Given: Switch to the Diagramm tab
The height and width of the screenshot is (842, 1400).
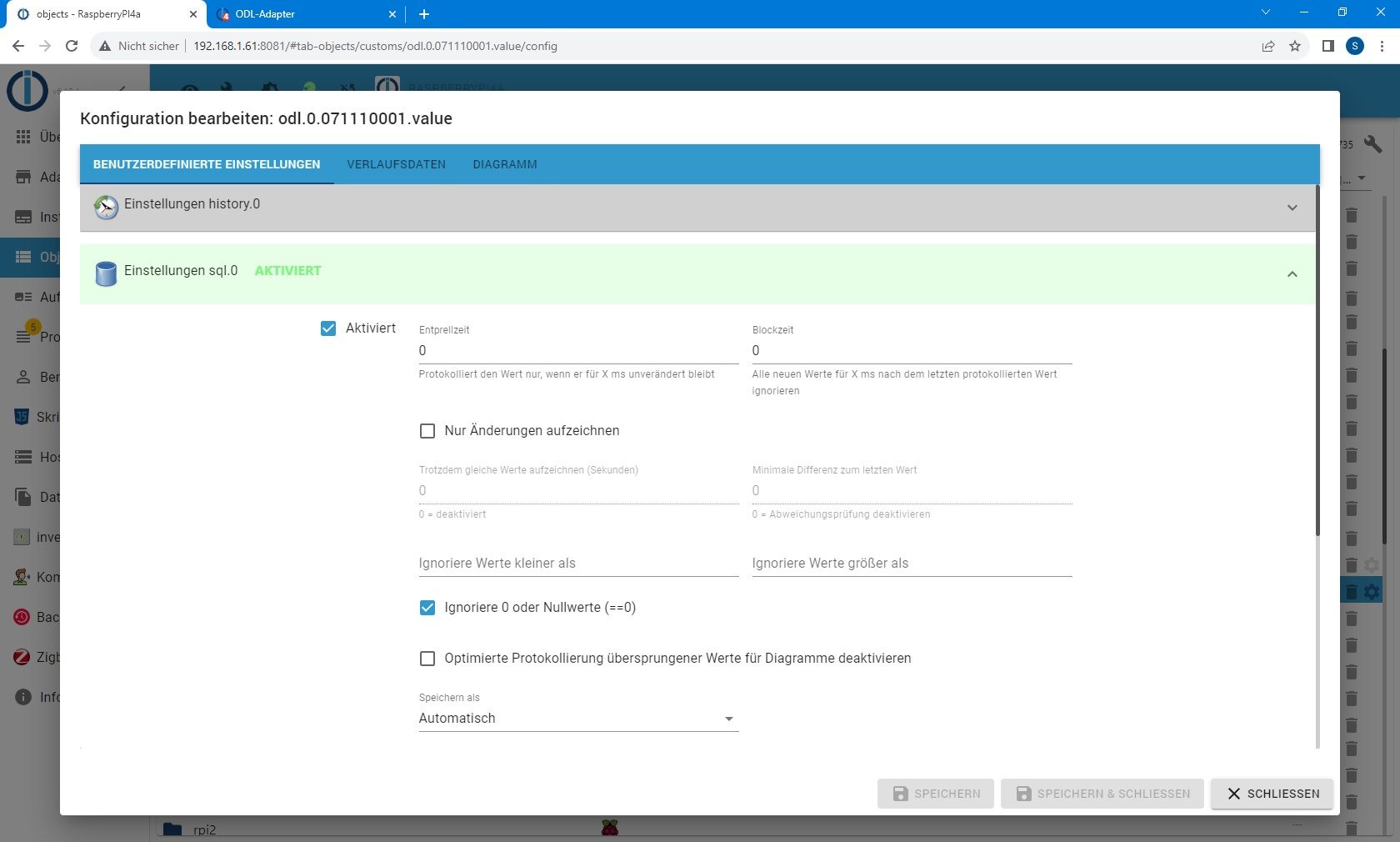Looking at the screenshot, I should [x=505, y=164].
